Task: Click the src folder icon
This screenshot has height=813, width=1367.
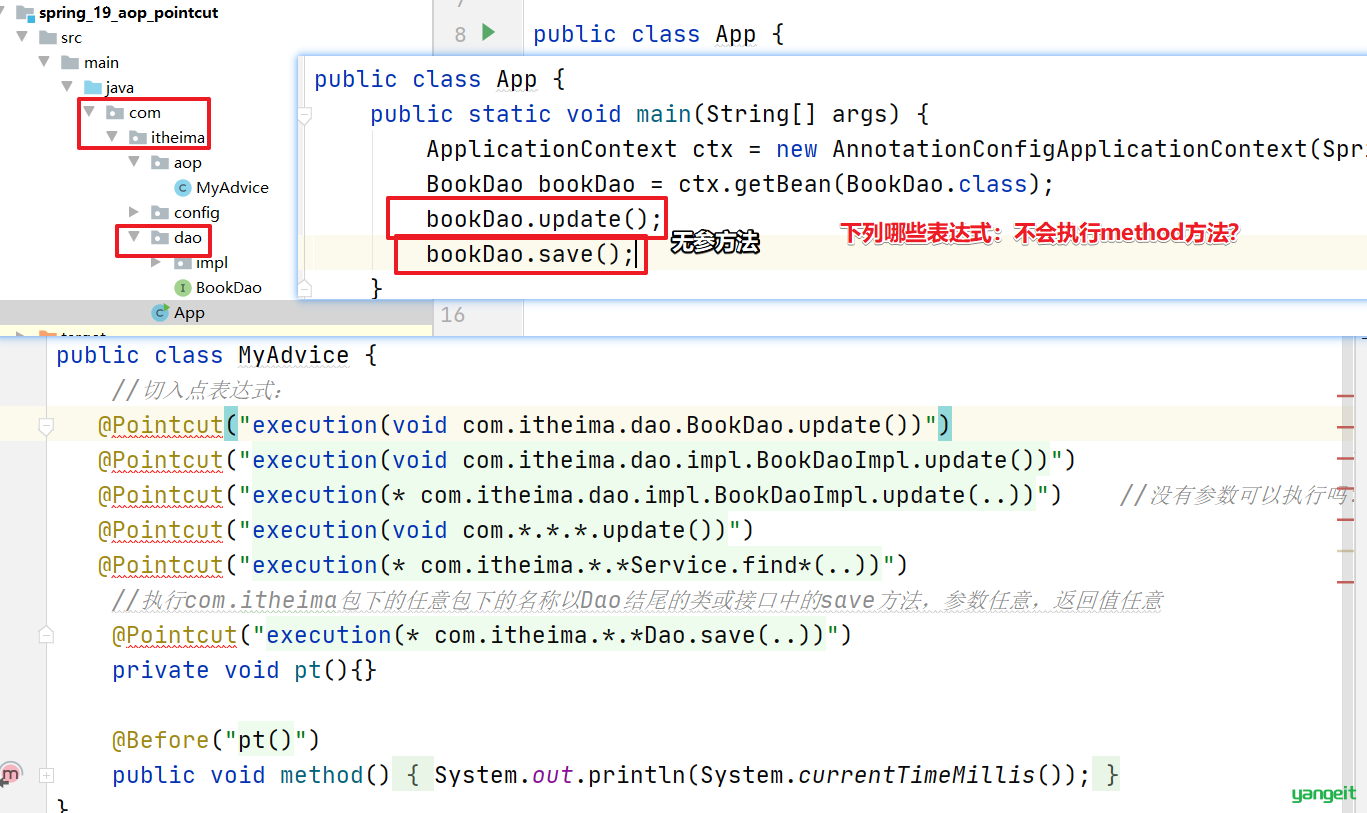Action: point(46,38)
